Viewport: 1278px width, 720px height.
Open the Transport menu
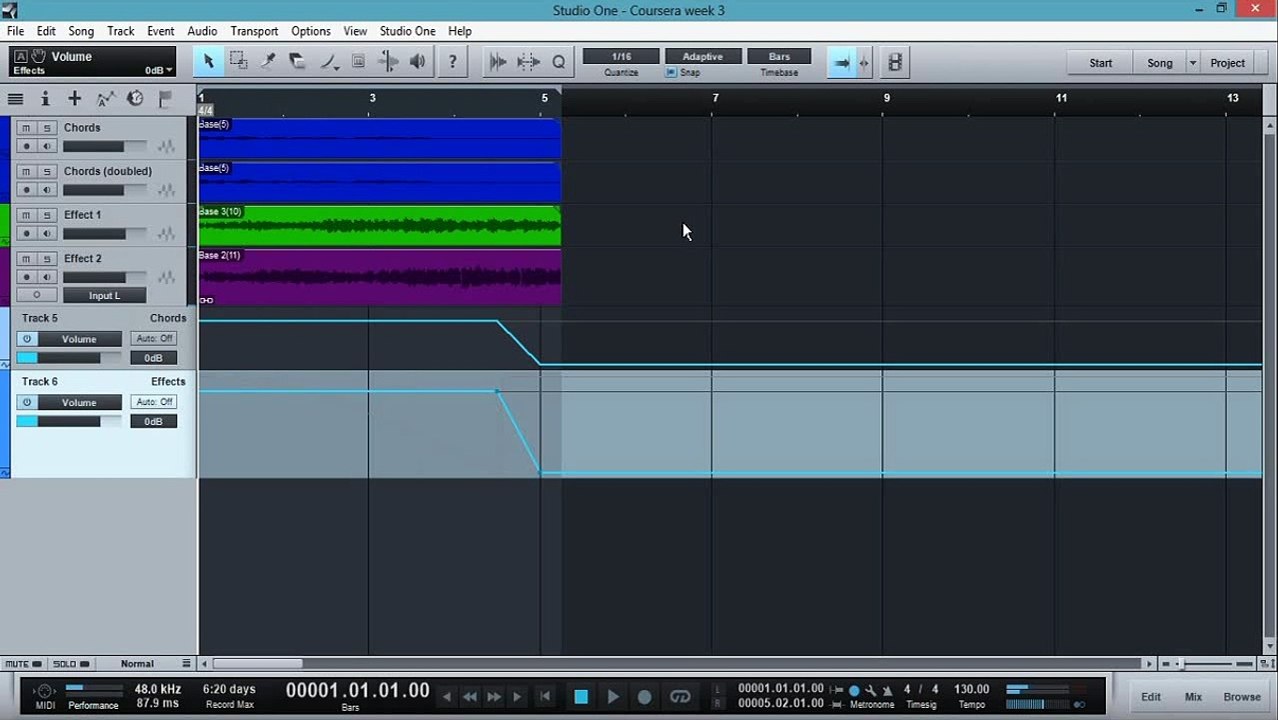coord(254,31)
